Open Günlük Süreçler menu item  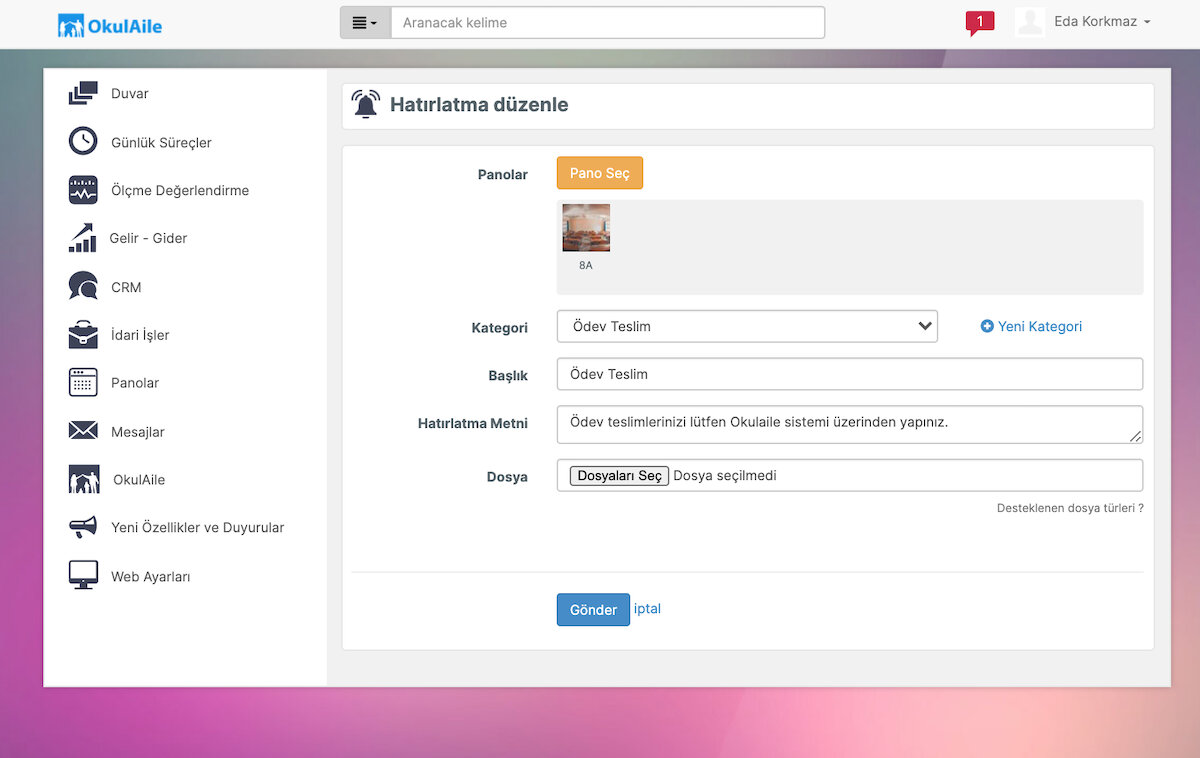click(161, 143)
